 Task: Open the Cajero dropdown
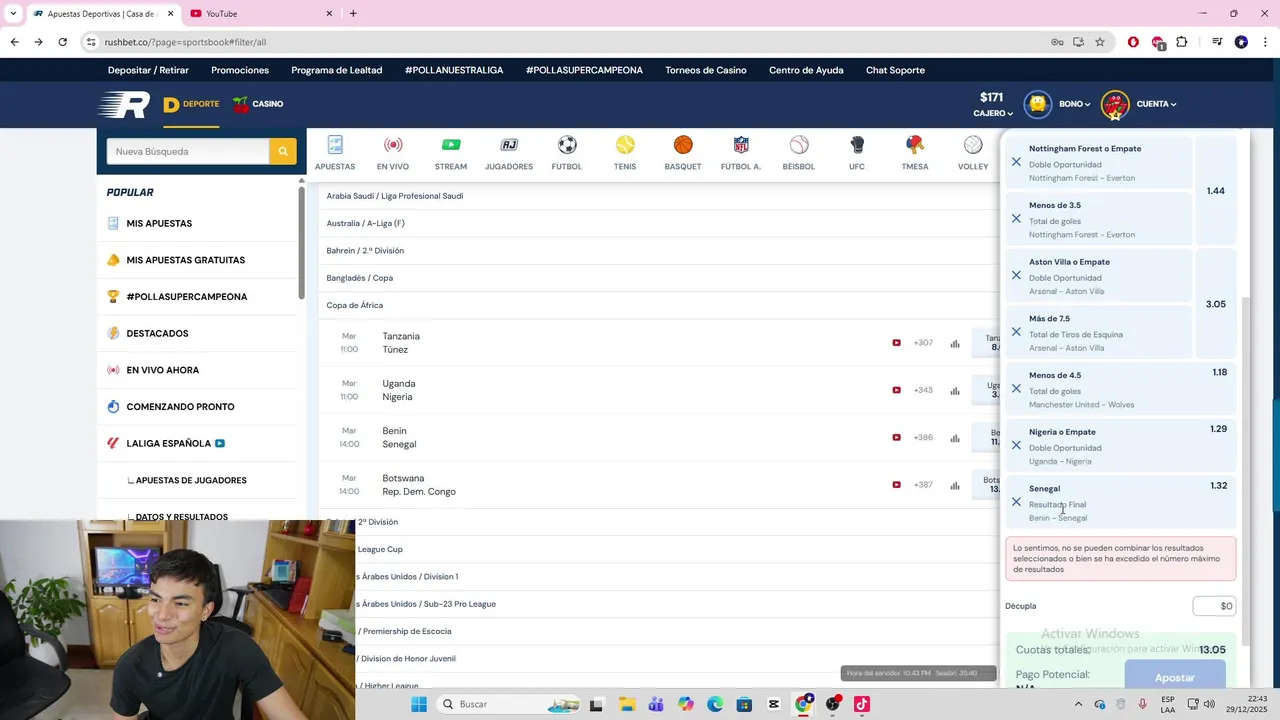[993, 113]
